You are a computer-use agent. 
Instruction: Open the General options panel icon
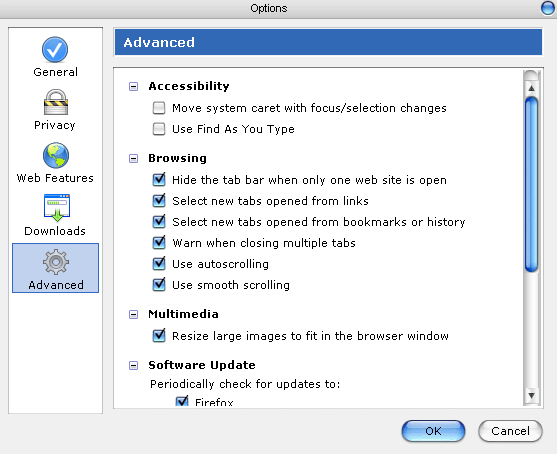coord(55,49)
